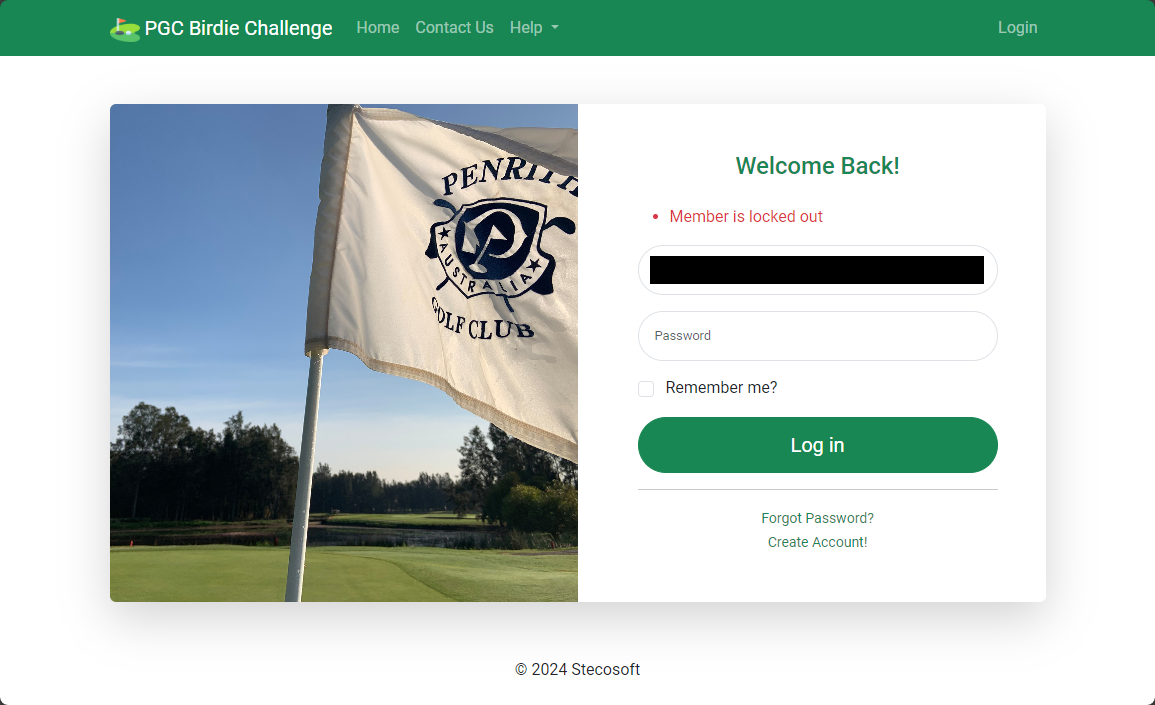Open the Contact Us page
This screenshot has width=1155, height=705.
point(454,27)
